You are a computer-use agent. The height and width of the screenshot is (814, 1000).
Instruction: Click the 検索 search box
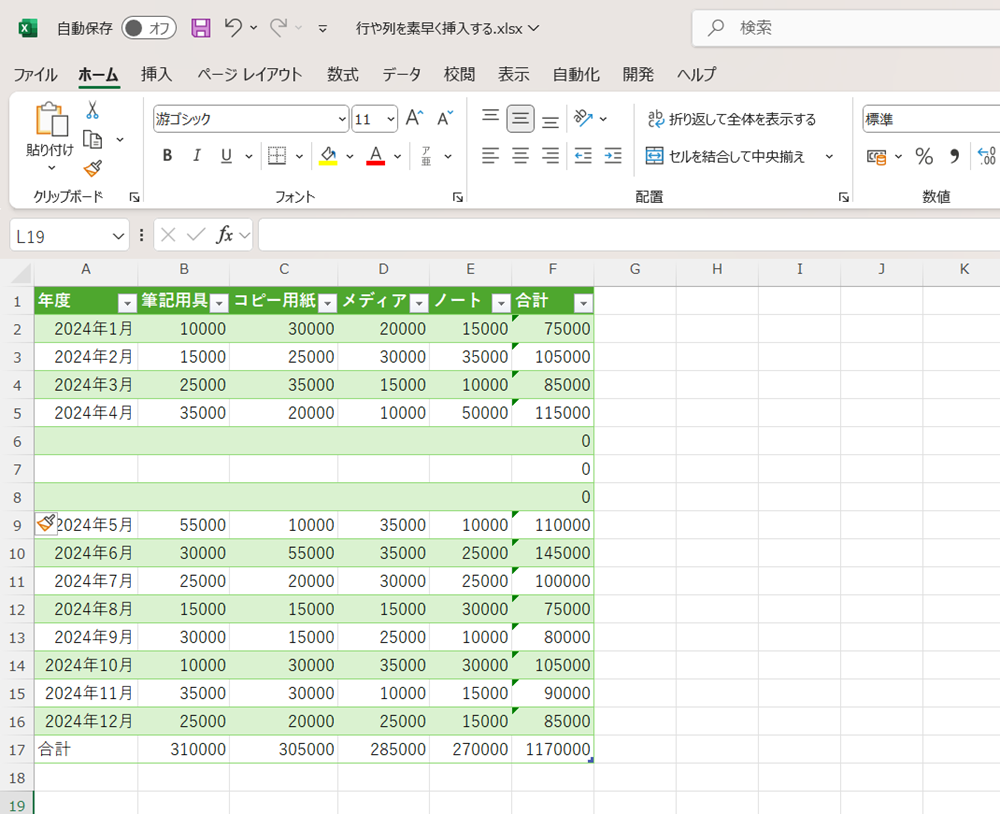(846, 28)
